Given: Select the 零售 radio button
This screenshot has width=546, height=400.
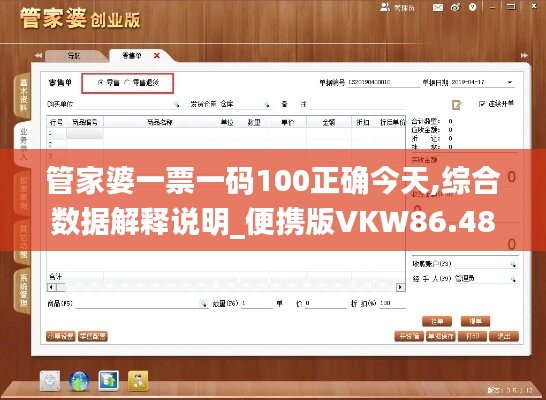Looking at the screenshot, I should point(101,83).
